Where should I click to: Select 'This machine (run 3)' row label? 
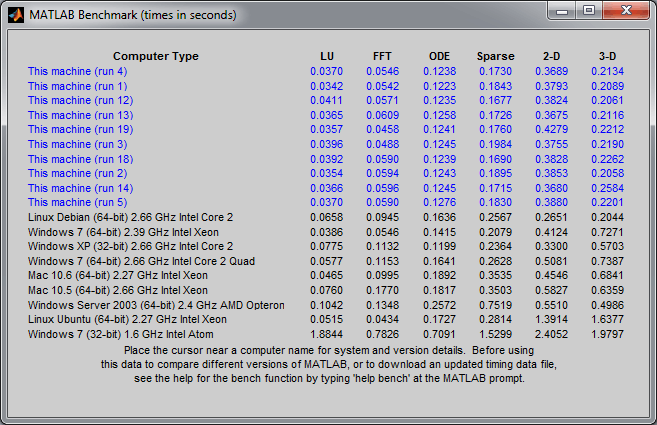coord(78,144)
